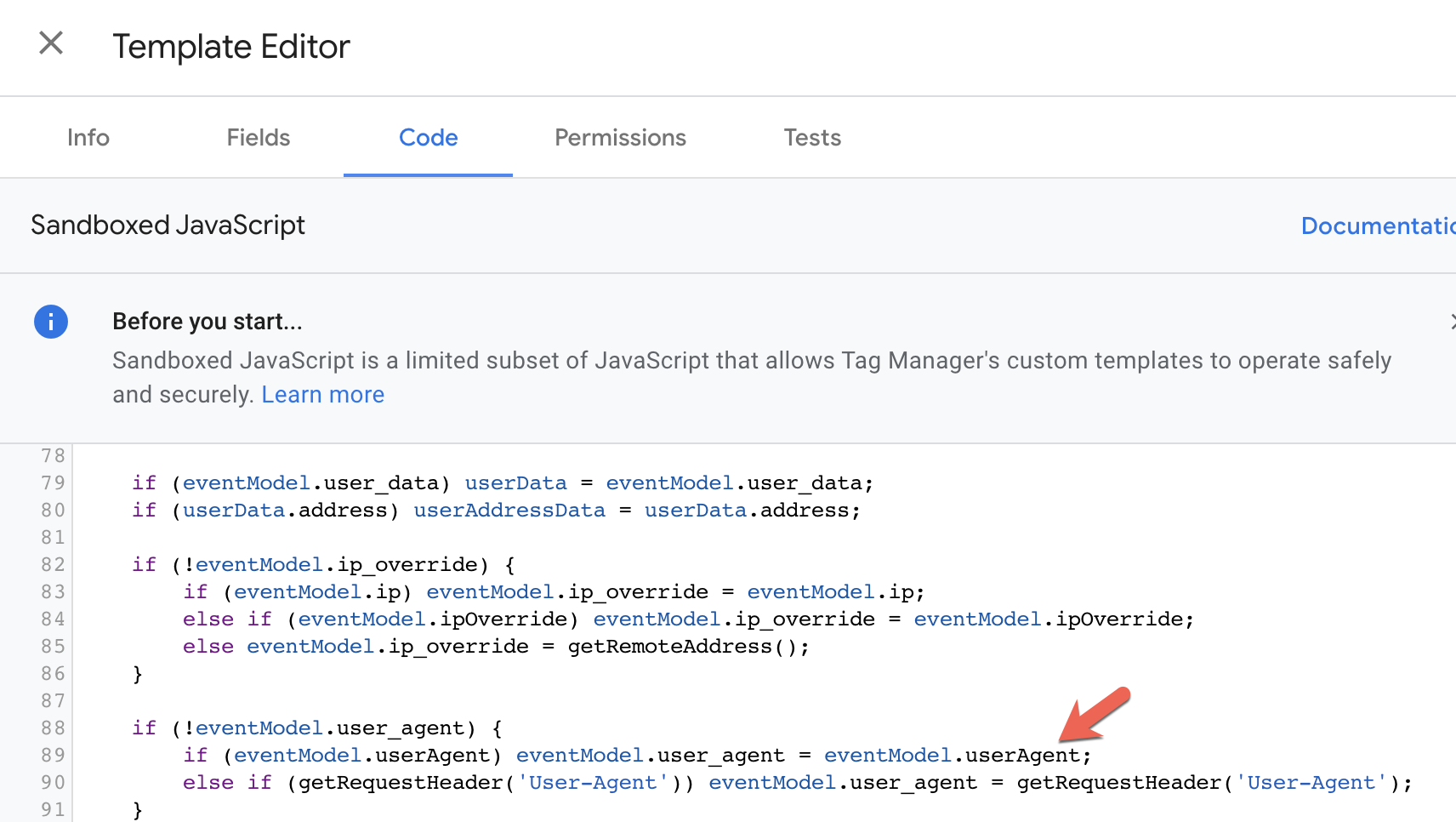Click line number 82 in the gutter

click(x=53, y=564)
